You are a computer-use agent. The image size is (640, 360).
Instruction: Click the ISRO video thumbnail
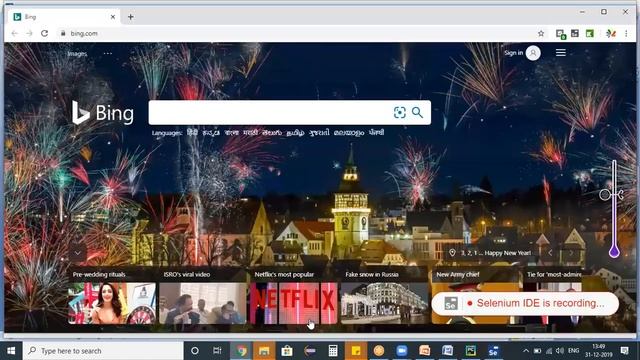coord(203,303)
